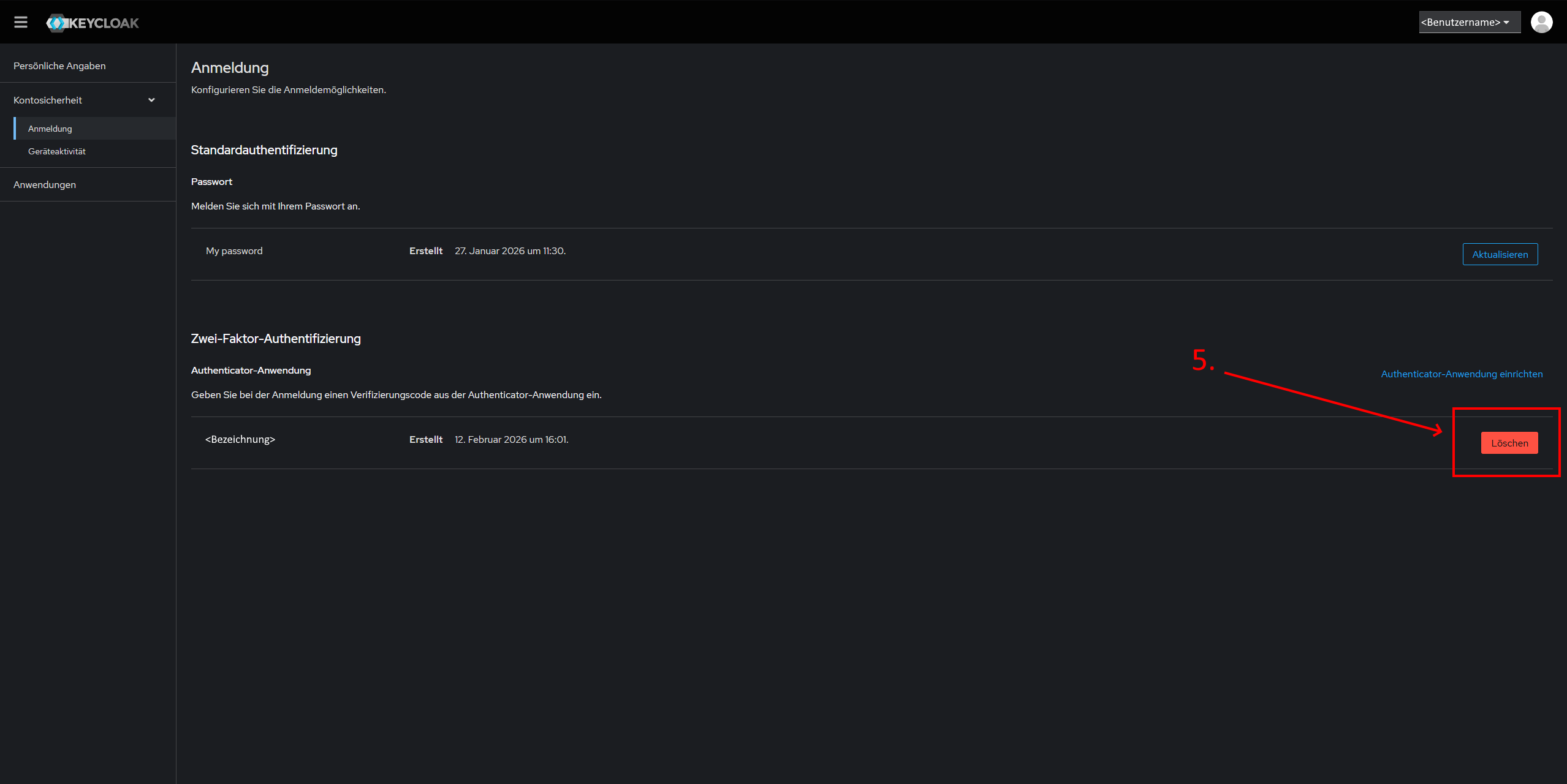Screen dimensions: 1567x784
Task: Open the <Benutzername> dropdown
Action: [x=1468, y=22]
